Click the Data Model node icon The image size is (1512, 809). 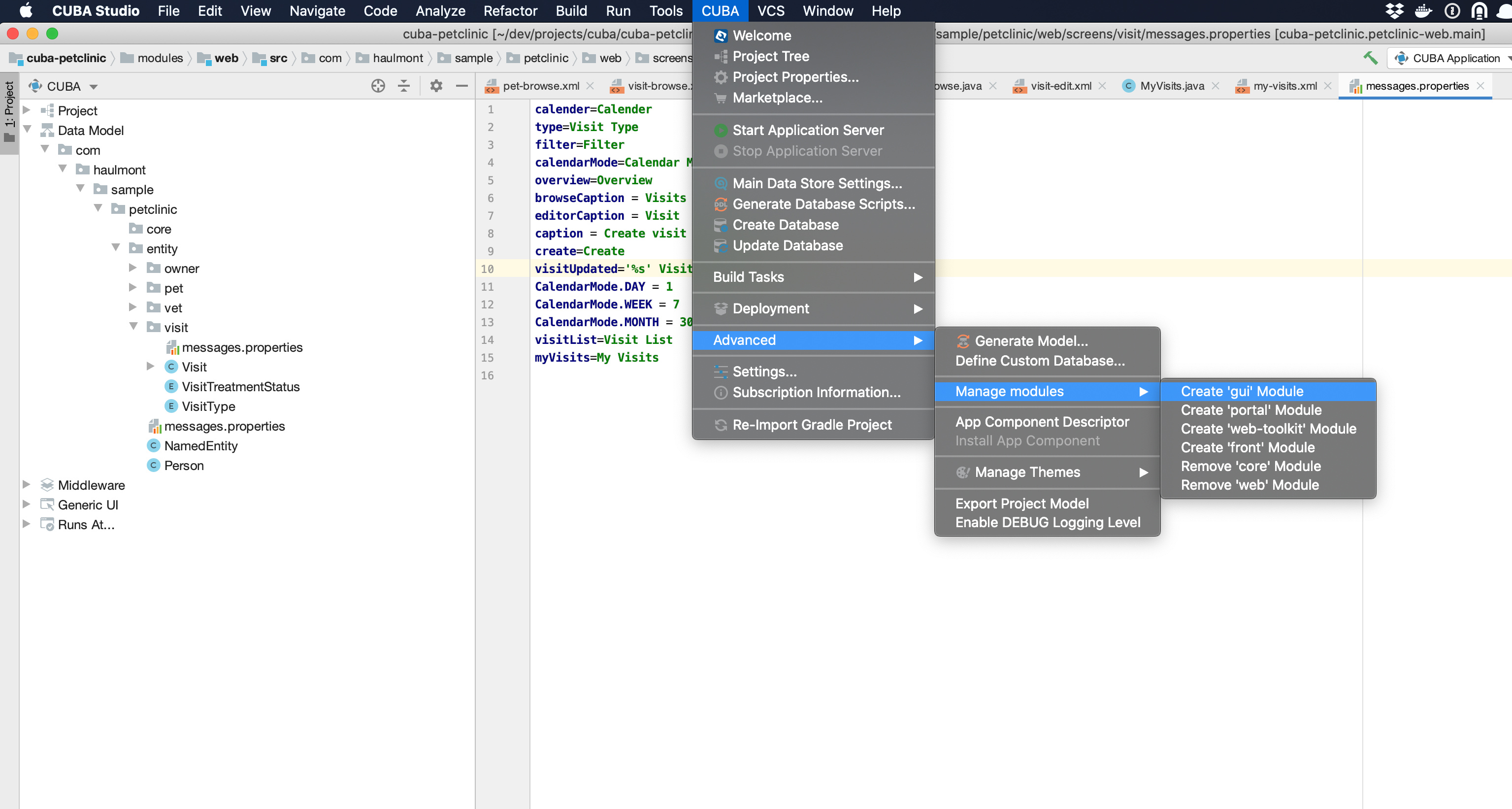[x=47, y=131]
